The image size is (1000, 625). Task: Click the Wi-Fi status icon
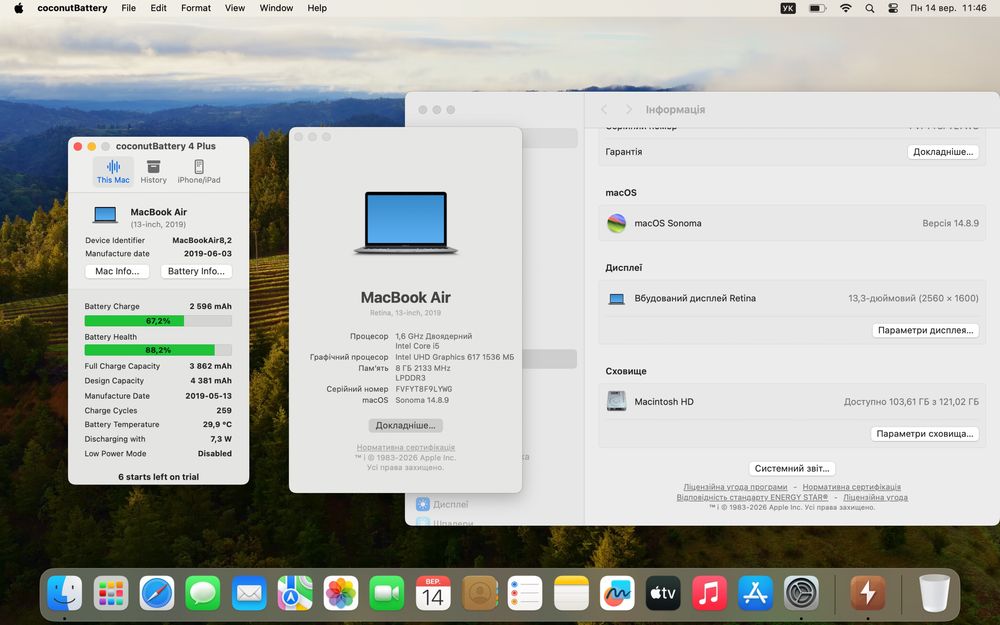point(846,8)
